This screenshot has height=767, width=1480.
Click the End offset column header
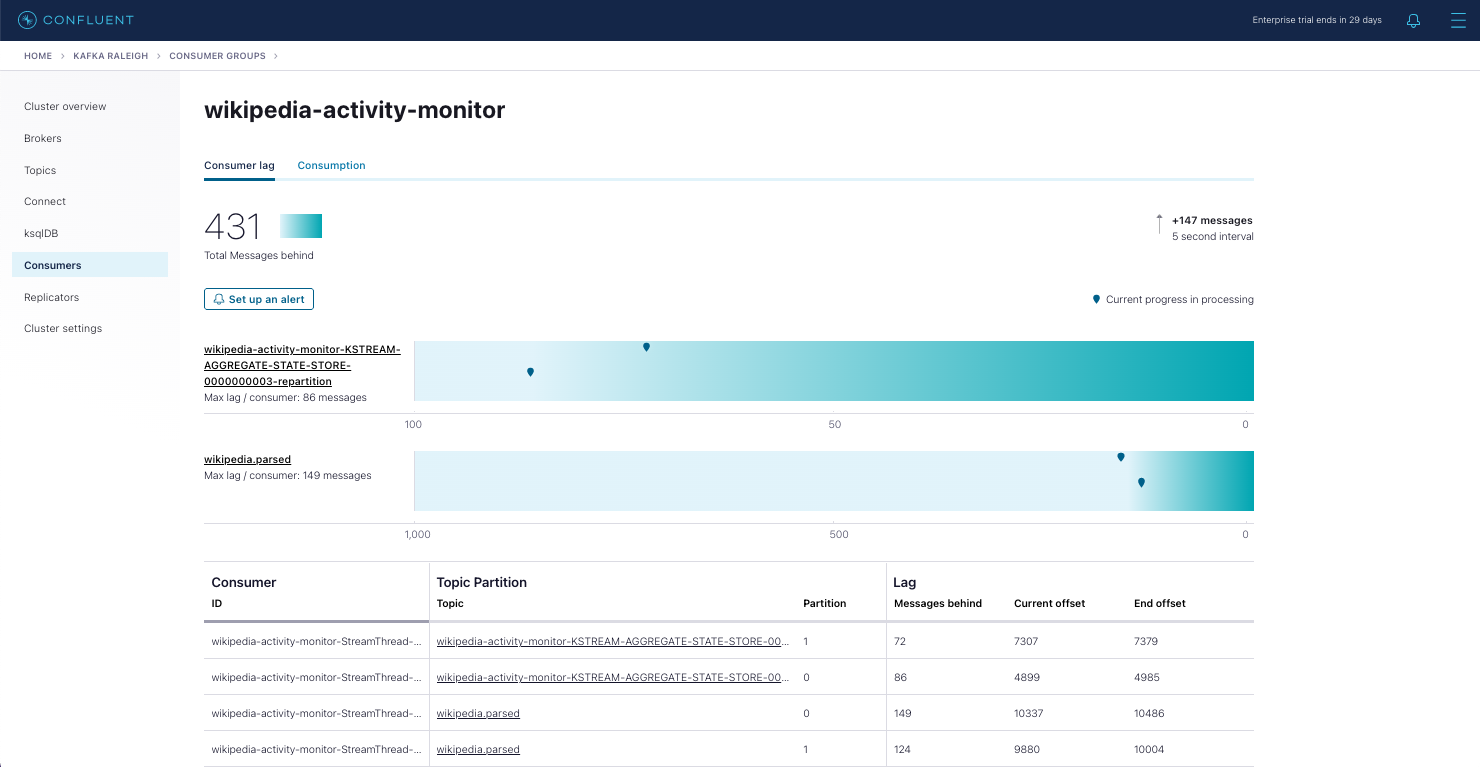click(1160, 603)
